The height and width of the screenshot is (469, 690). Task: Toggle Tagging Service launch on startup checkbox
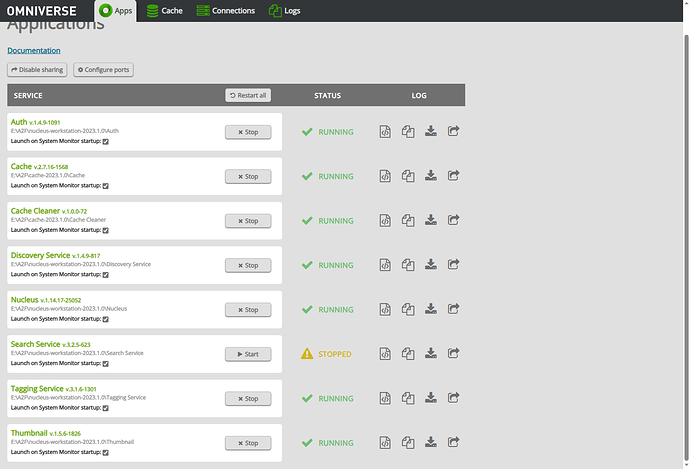point(106,408)
